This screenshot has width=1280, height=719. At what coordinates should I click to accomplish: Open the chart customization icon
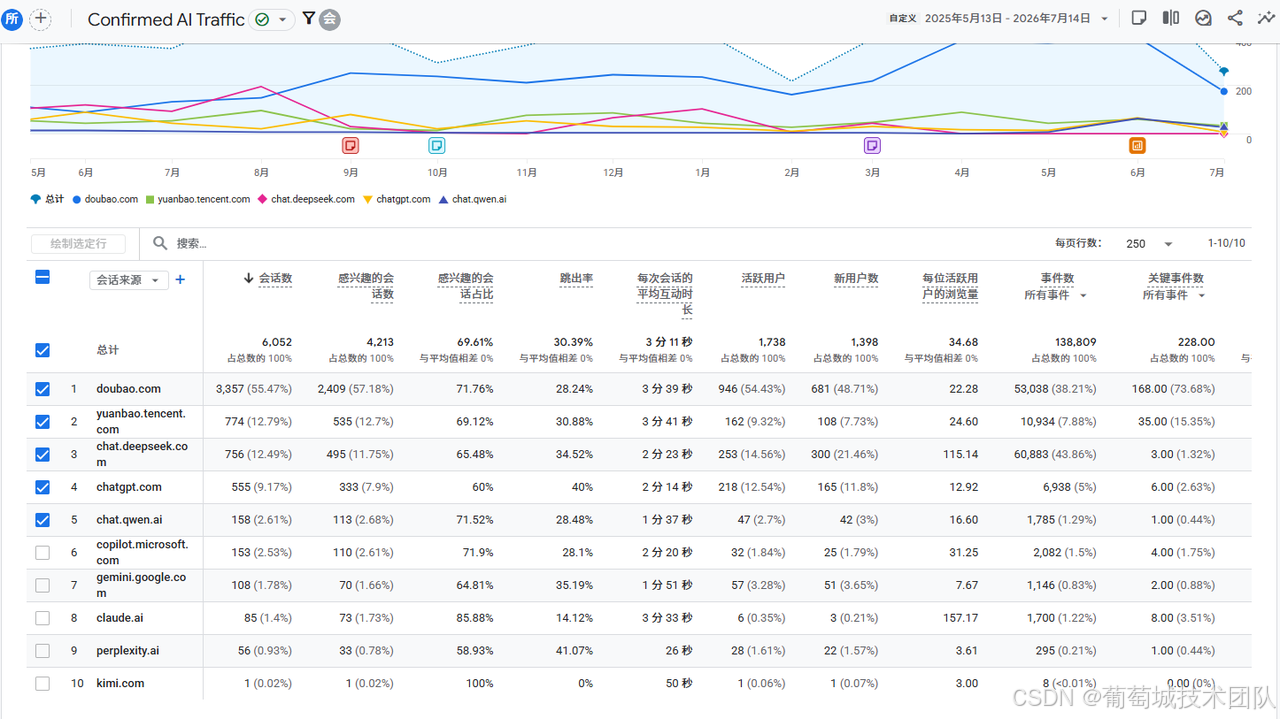pos(1203,18)
